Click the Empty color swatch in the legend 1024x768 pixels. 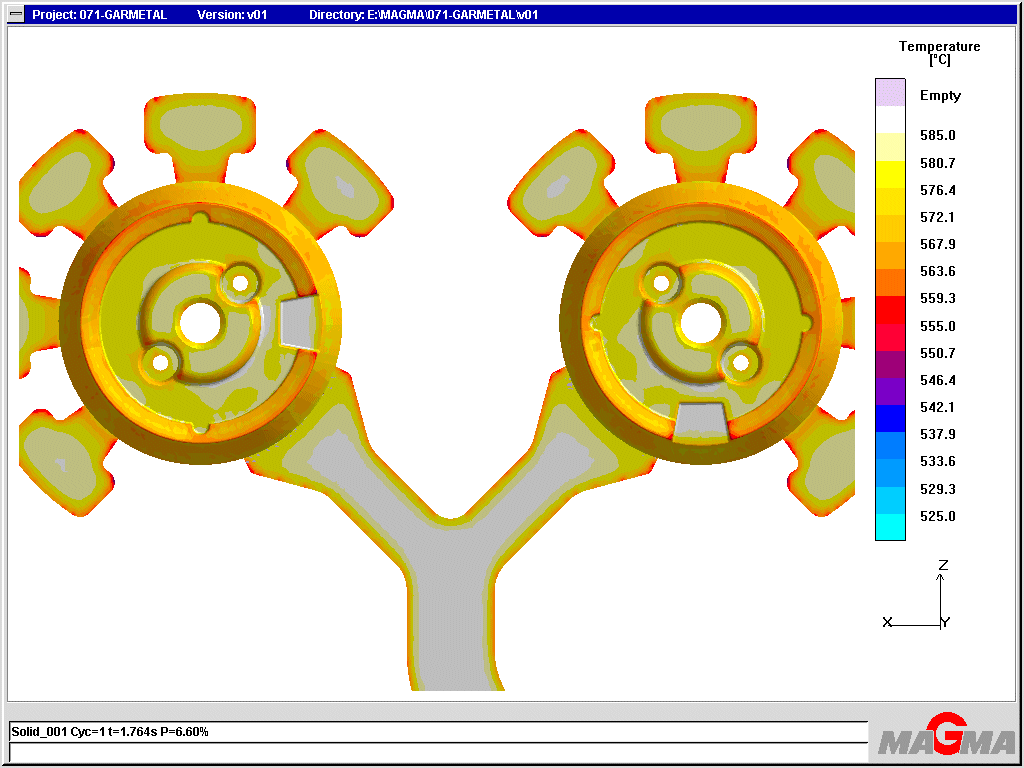[x=890, y=93]
